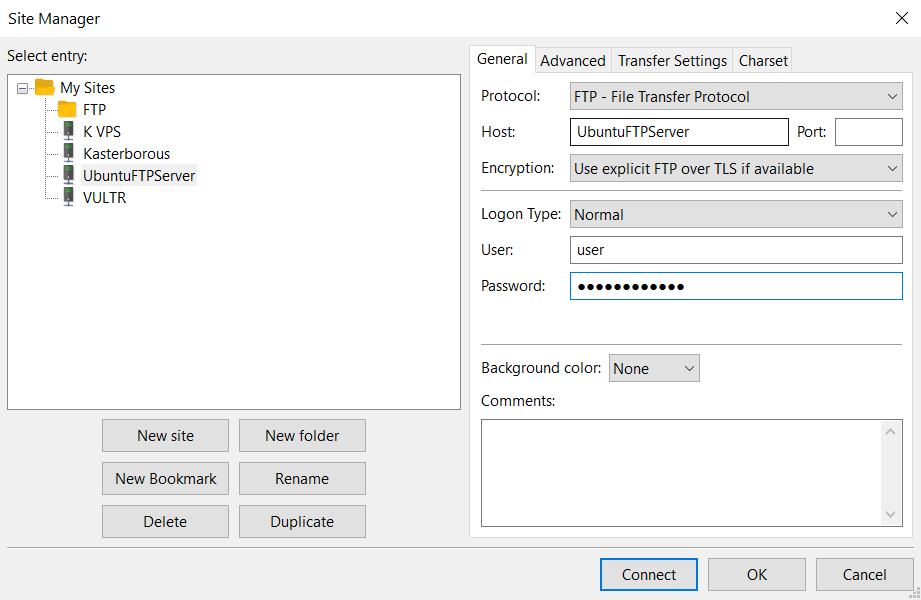Click the Comments scrollbar up arrow
Viewport: 921px width, 600px height.
point(891,431)
